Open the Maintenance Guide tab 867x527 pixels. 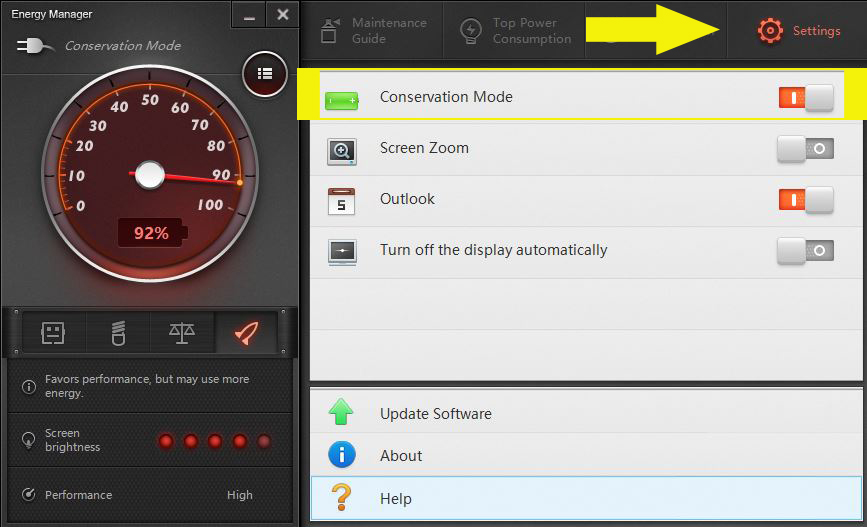[x=374, y=31]
